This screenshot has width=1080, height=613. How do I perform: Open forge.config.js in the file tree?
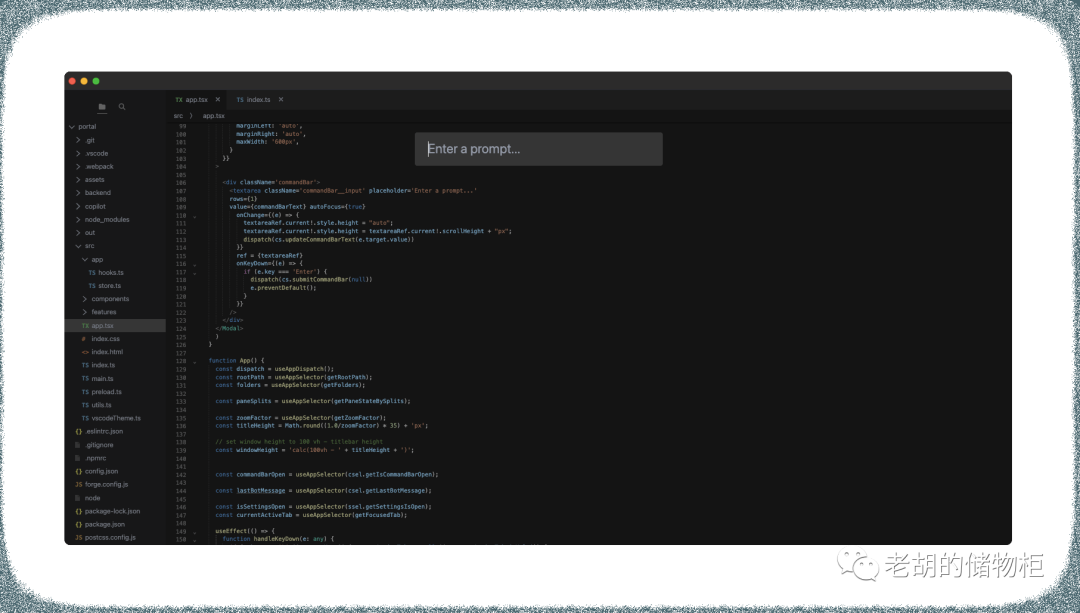tap(107, 484)
